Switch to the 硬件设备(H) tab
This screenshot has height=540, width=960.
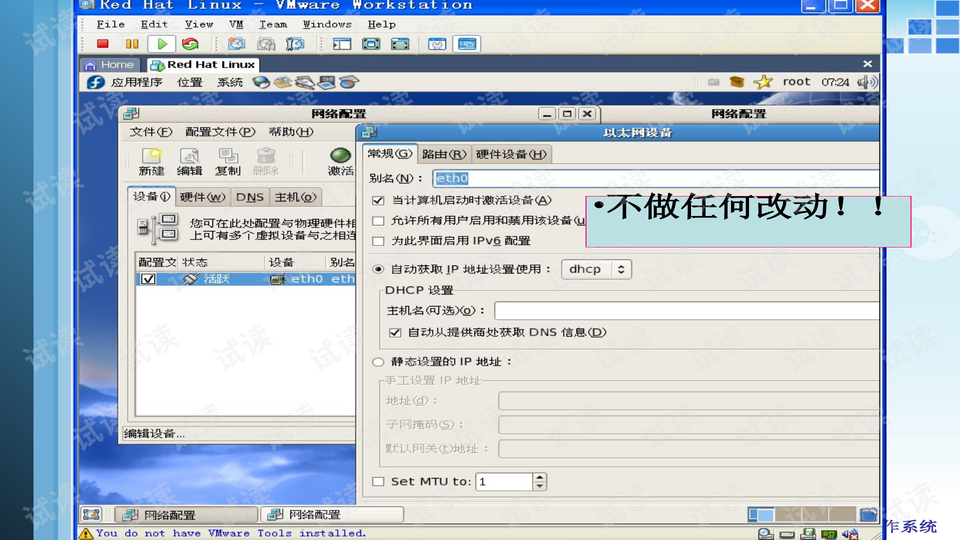tap(511, 154)
